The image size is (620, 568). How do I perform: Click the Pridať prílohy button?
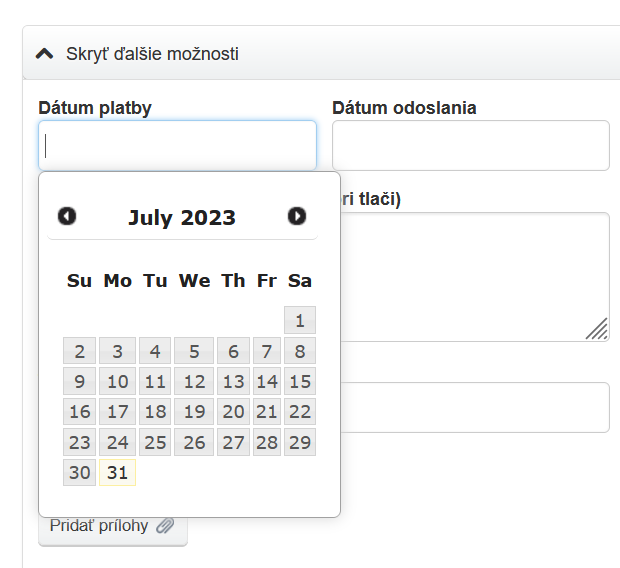tap(112, 526)
